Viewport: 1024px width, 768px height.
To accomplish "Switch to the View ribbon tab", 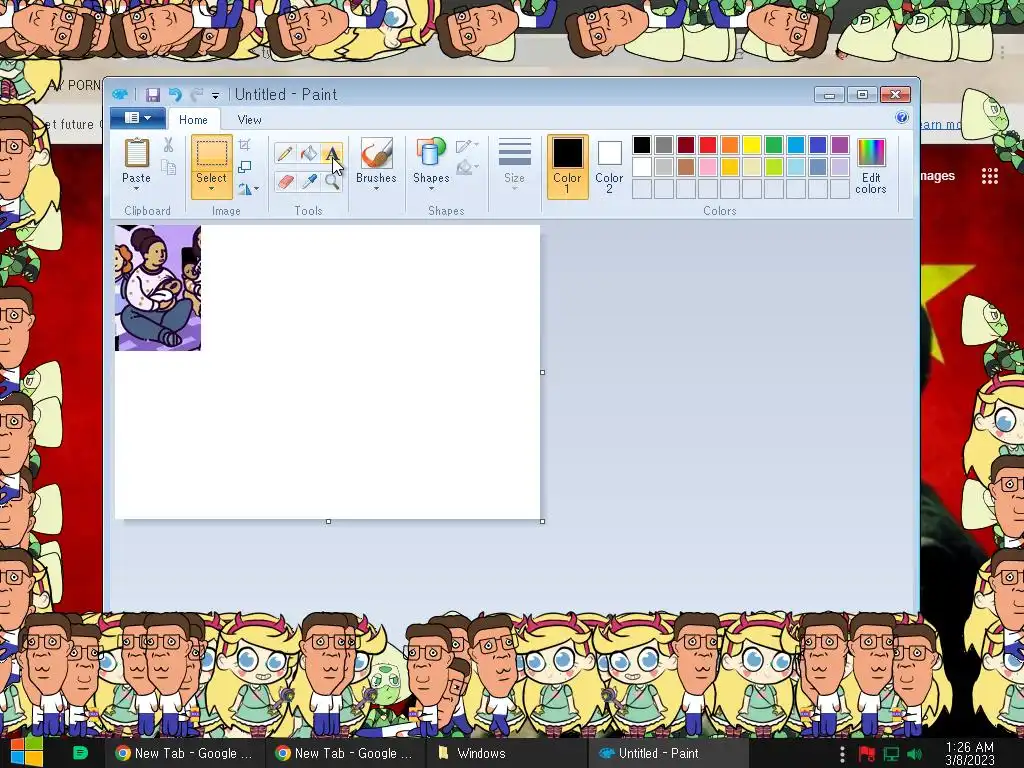I will point(249,120).
